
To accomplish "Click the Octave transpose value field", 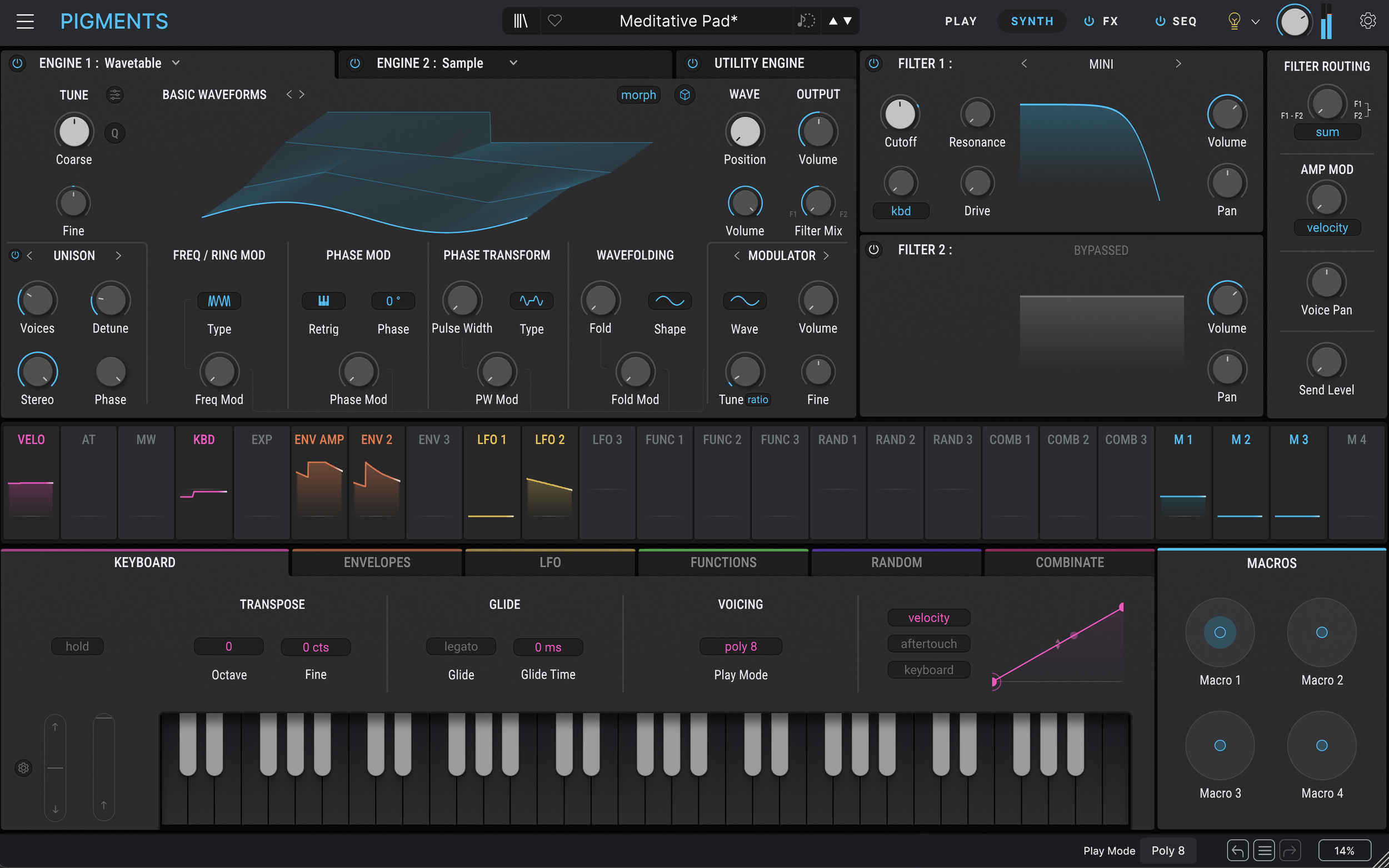I will tap(228, 646).
